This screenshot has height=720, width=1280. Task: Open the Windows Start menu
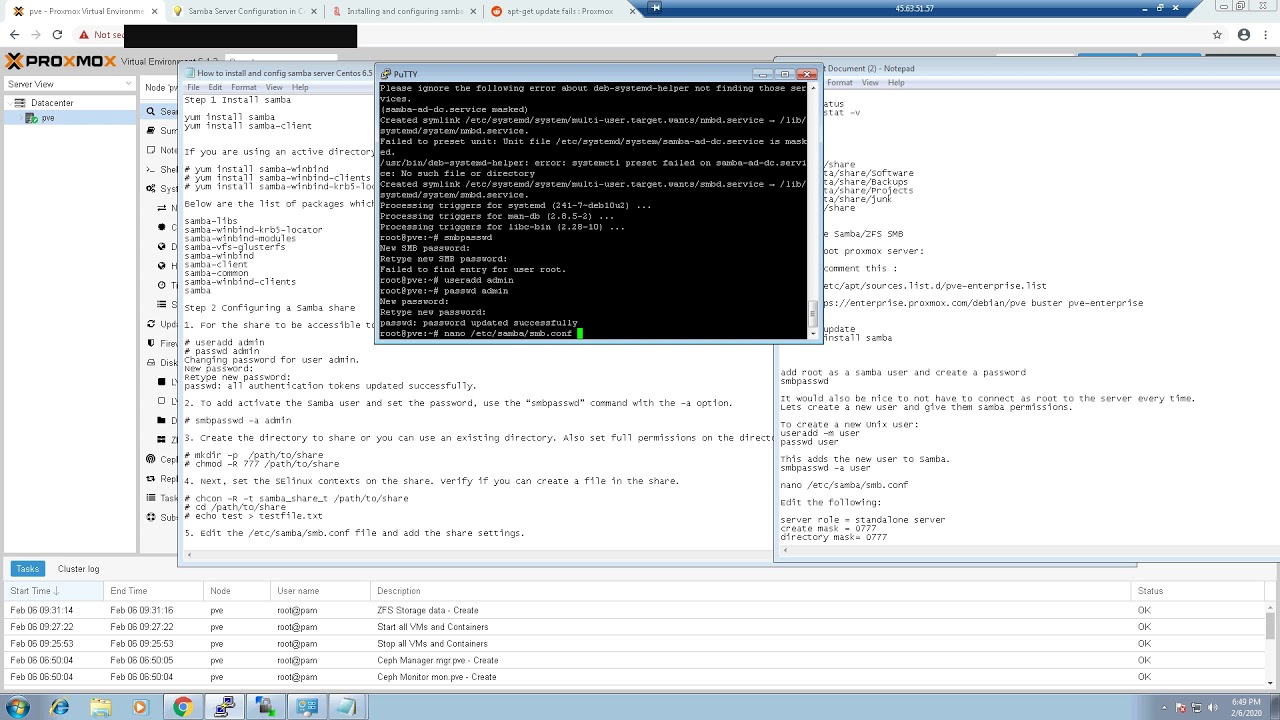coord(17,707)
